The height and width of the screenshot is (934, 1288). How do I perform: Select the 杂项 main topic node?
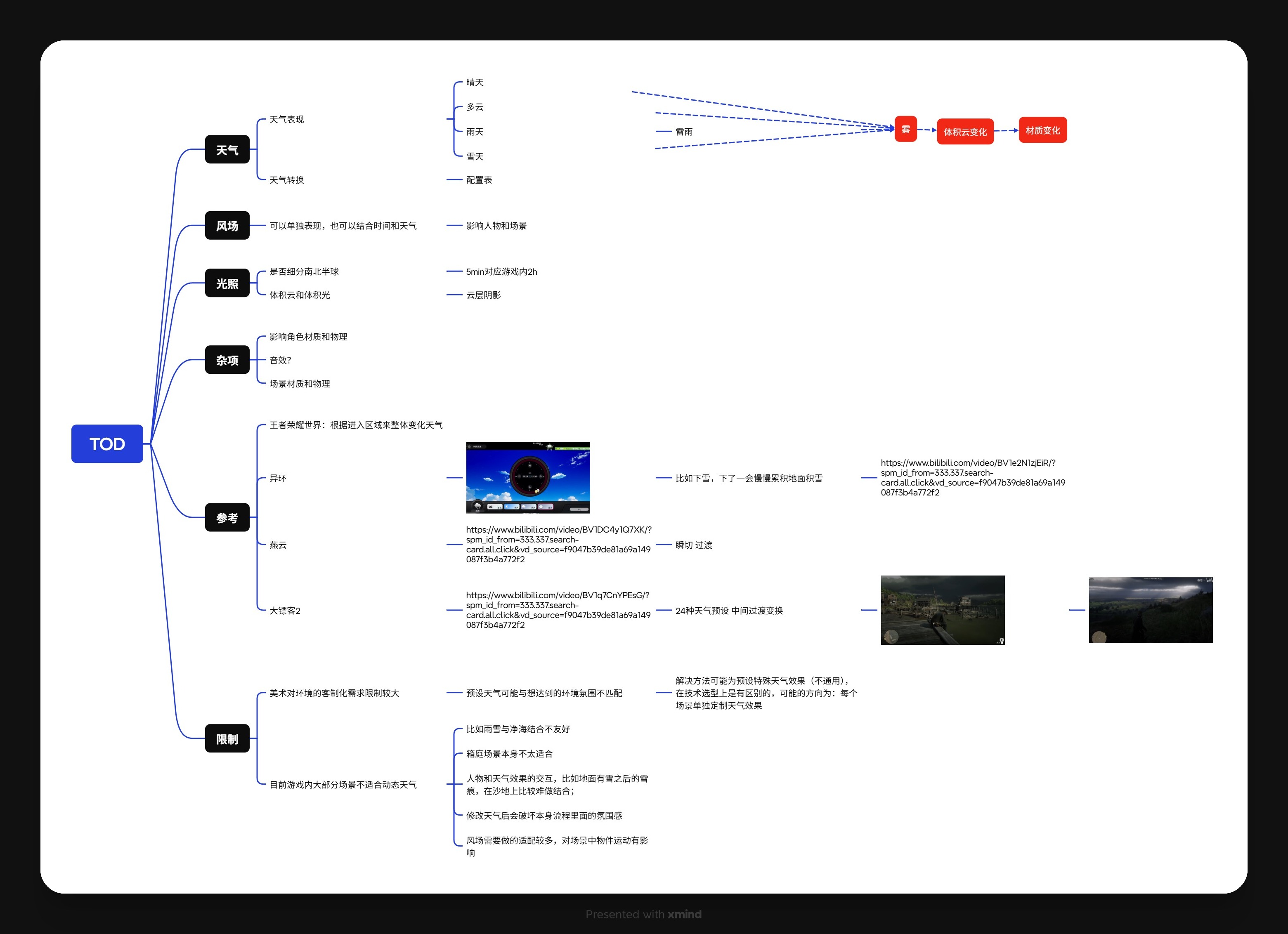point(227,359)
